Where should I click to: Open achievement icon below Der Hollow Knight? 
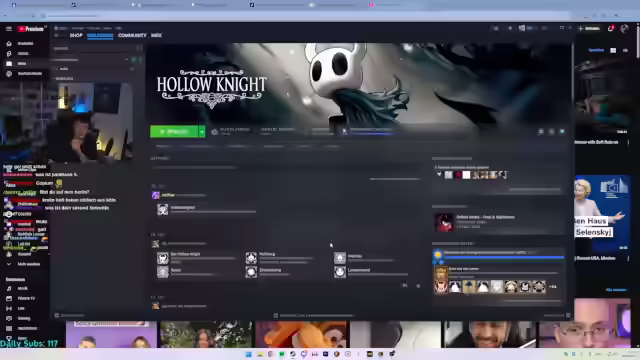162,272
